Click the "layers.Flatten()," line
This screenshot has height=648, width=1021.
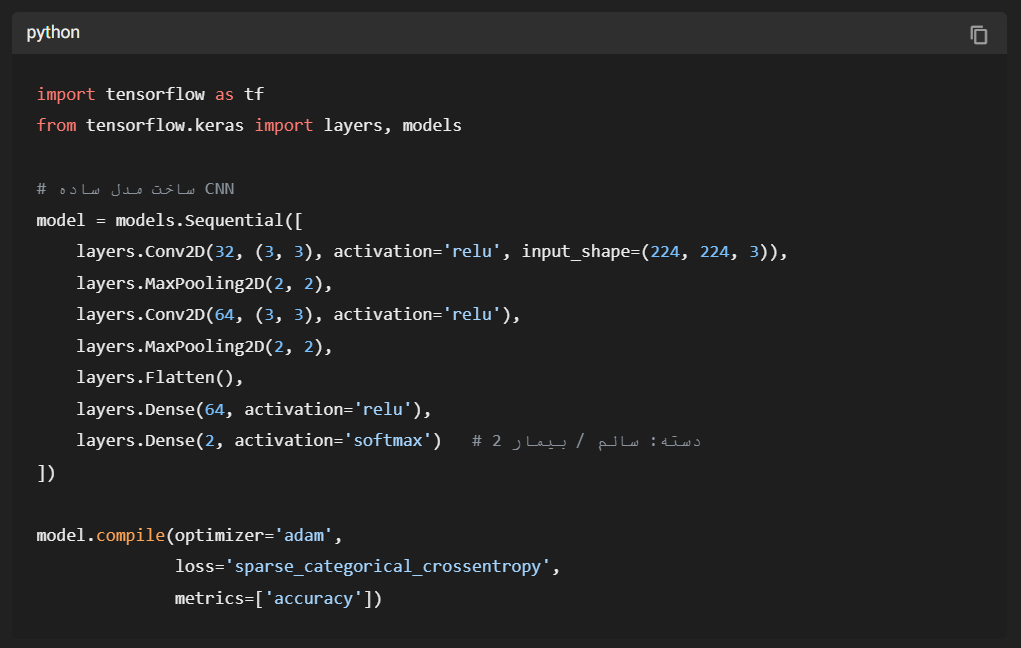(160, 378)
